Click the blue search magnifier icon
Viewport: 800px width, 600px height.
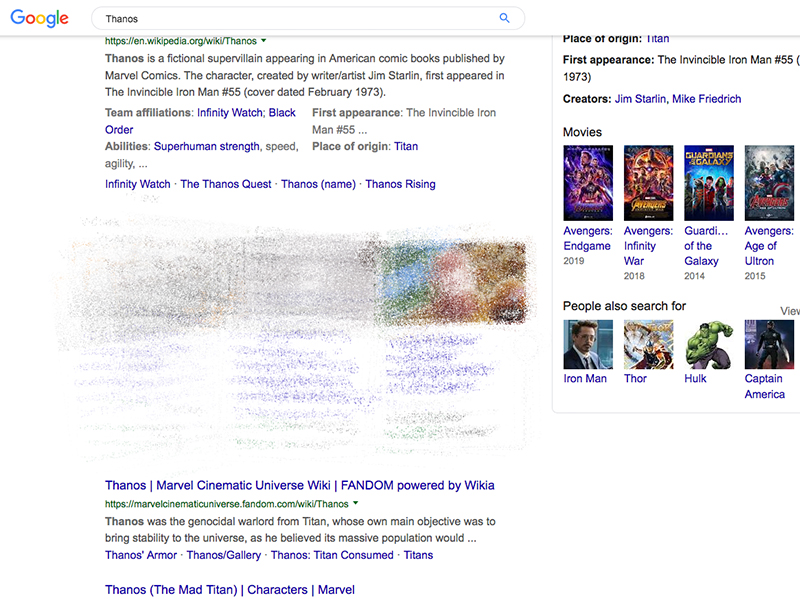tap(505, 18)
